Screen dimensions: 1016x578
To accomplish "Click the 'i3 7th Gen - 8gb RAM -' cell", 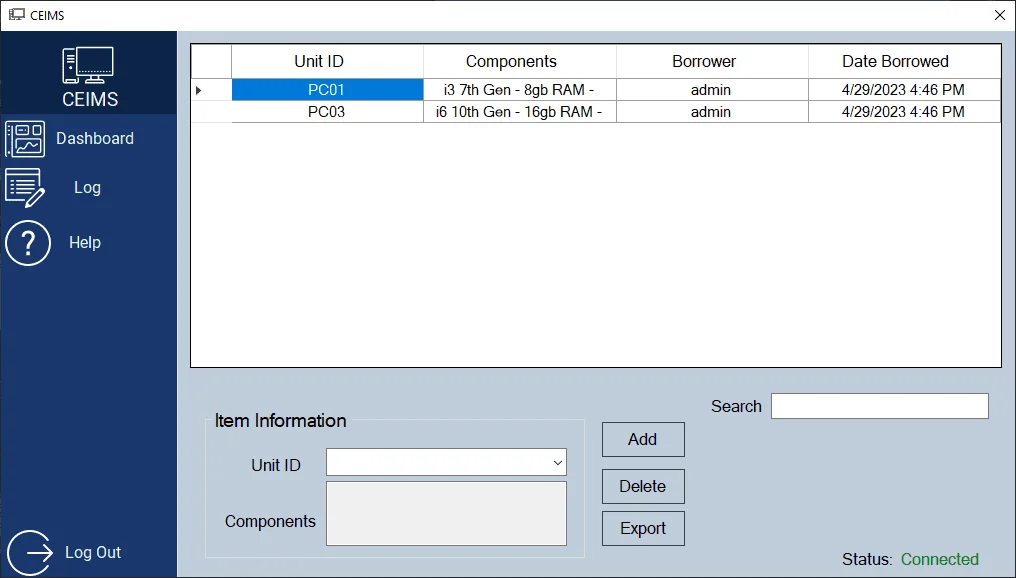I will tap(520, 89).
